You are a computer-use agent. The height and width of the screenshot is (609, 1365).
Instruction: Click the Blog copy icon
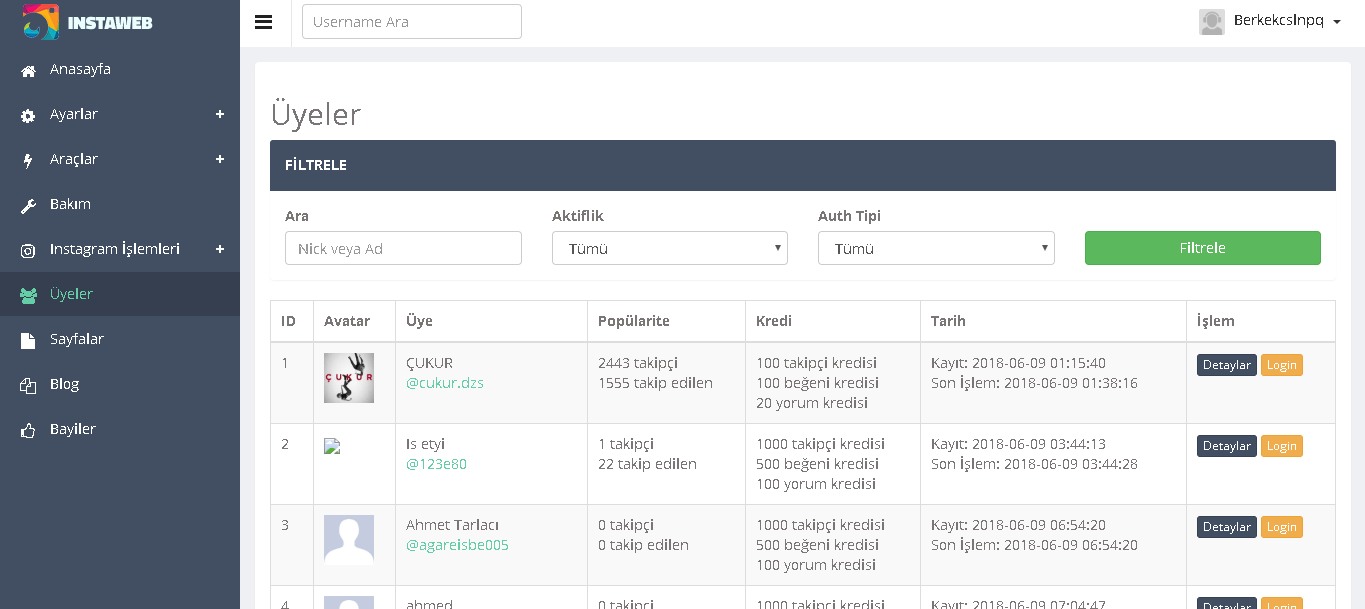pos(28,385)
